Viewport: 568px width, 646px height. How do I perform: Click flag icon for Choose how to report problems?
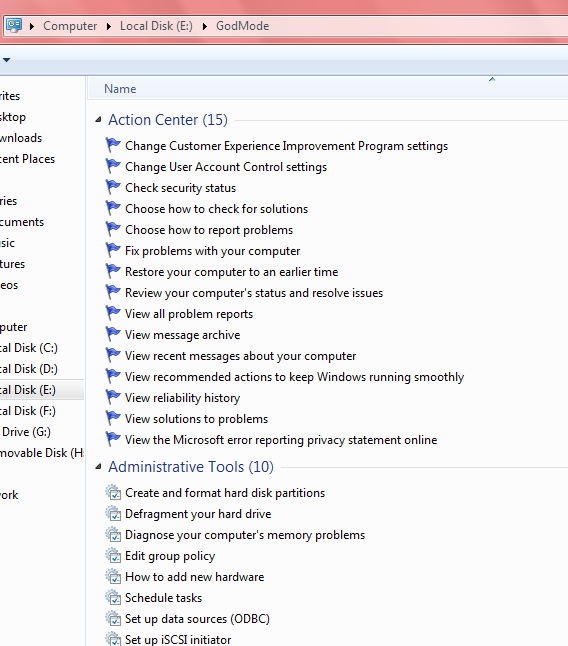click(x=112, y=229)
